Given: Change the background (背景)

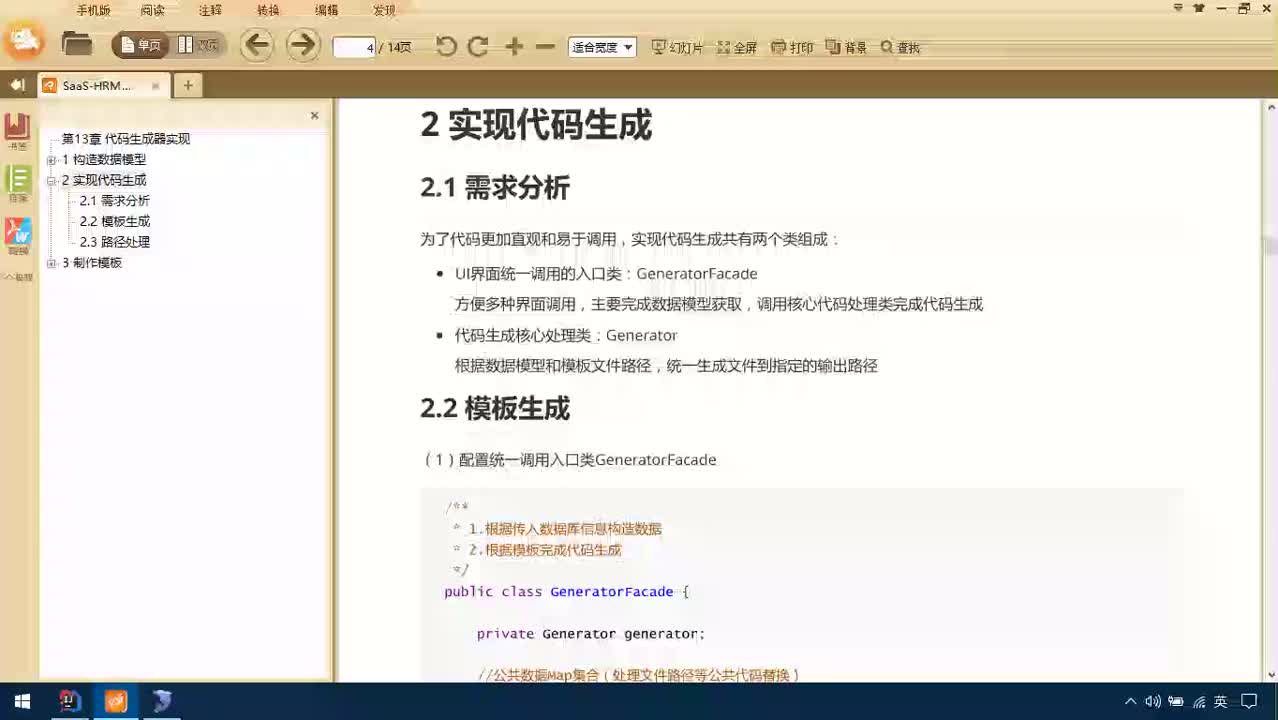Looking at the screenshot, I should (x=846, y=47).
